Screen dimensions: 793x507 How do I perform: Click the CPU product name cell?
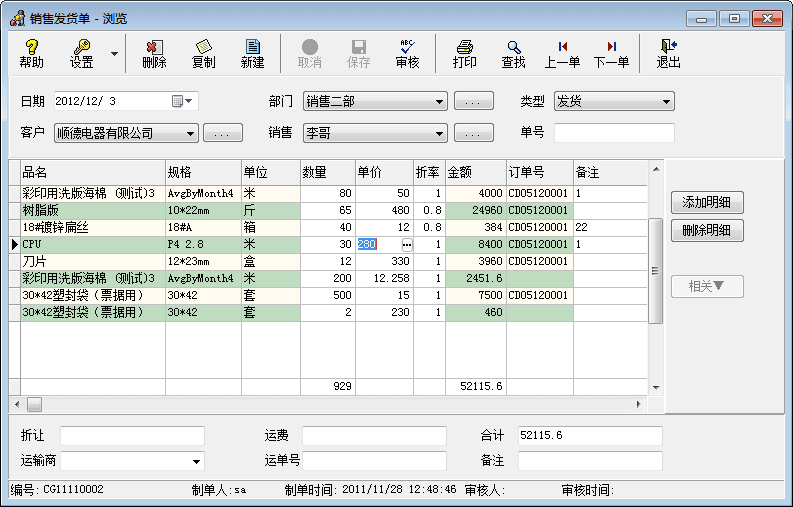[x=93, y=244]
